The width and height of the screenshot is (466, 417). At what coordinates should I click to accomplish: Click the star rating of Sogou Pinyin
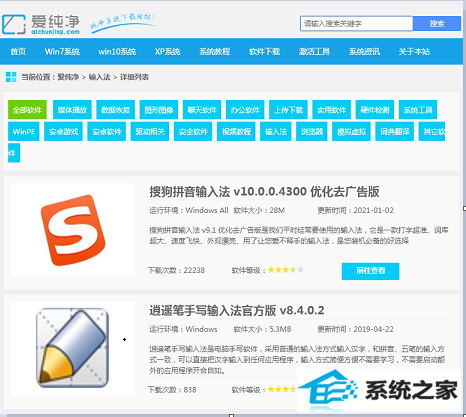[x=286, y=270]
